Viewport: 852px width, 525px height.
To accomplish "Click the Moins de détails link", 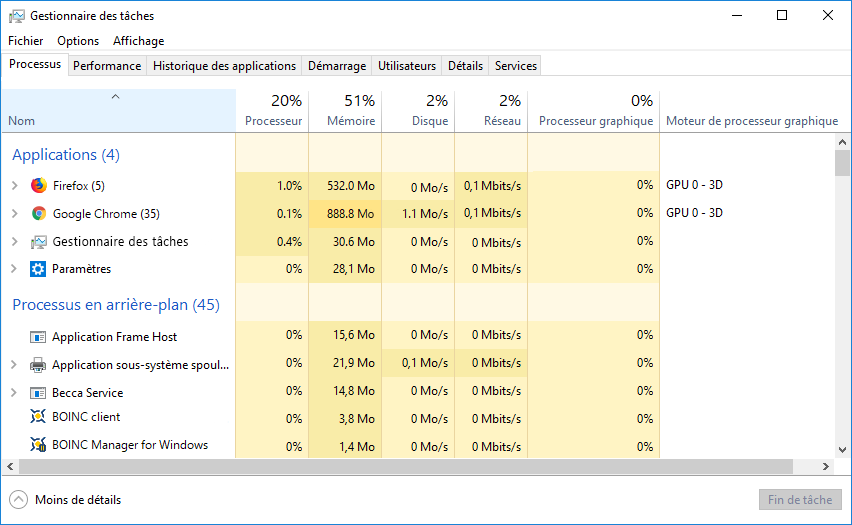I will point(78,500).
